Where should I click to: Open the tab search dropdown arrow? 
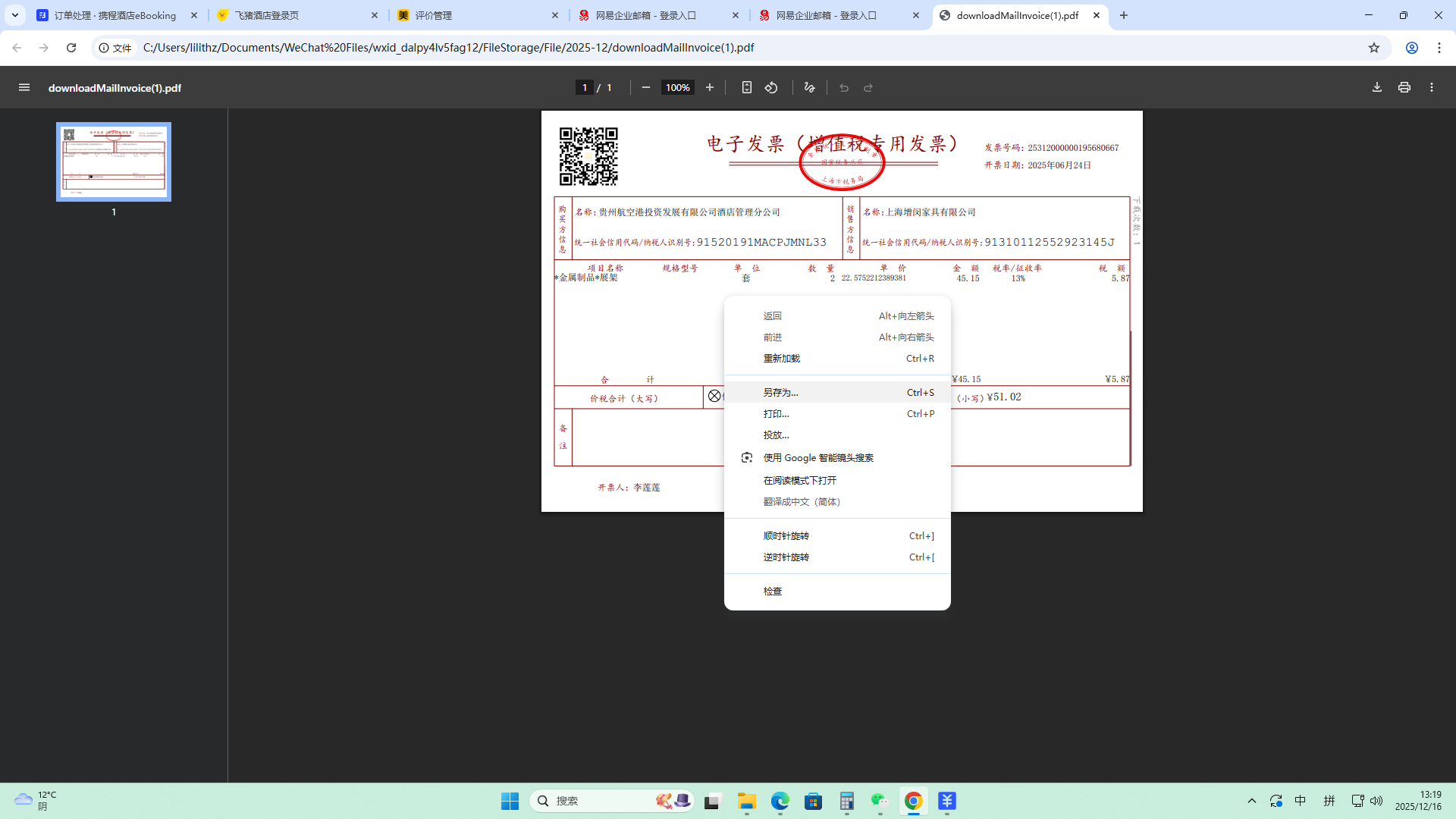coord(15,15)
